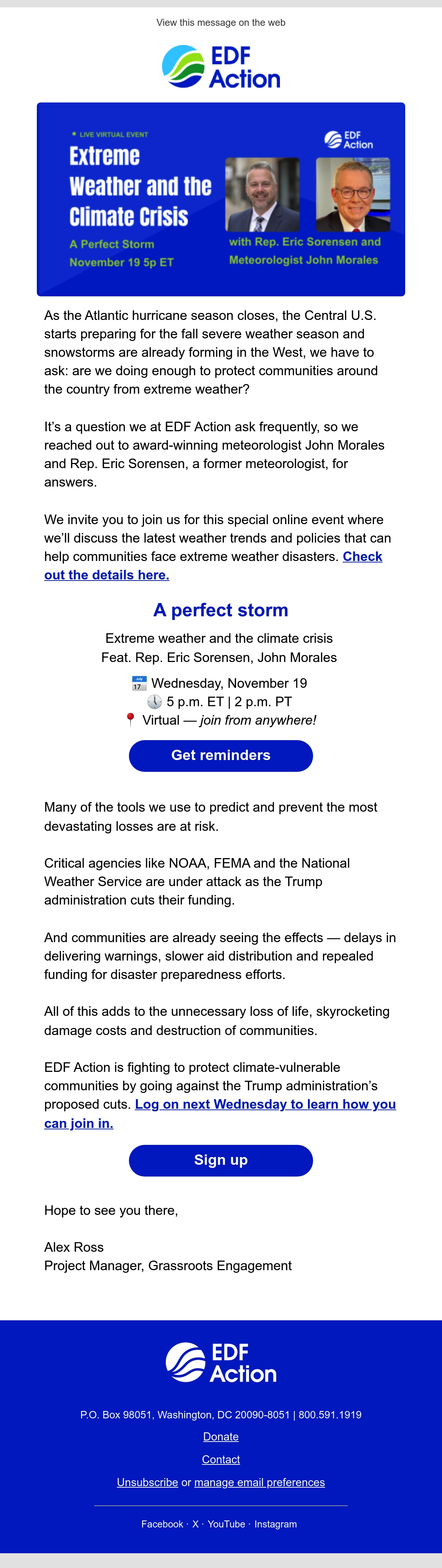Click Rep. Eric Sorensen's photo in banner
The height and width of the screenshot is (1568, 442).
pyautogui.click(x=262, y=194)
